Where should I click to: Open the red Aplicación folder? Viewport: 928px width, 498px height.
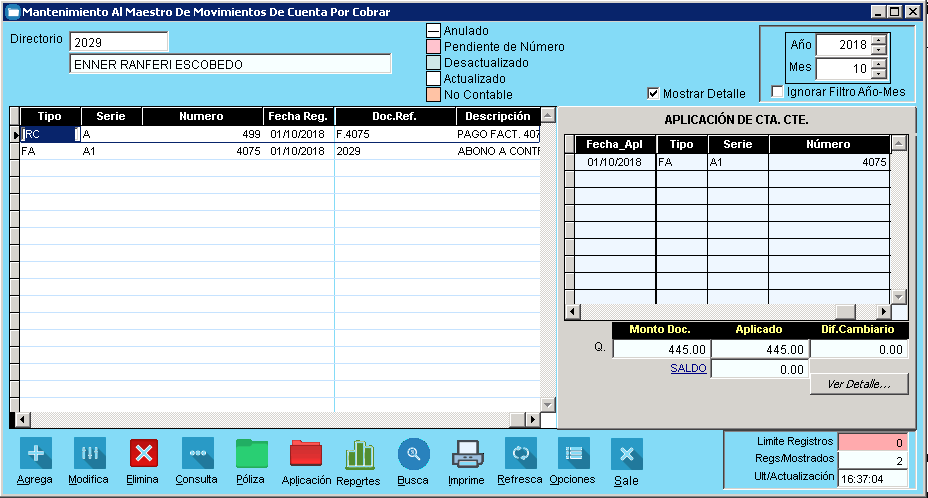[x=306, y=454]
